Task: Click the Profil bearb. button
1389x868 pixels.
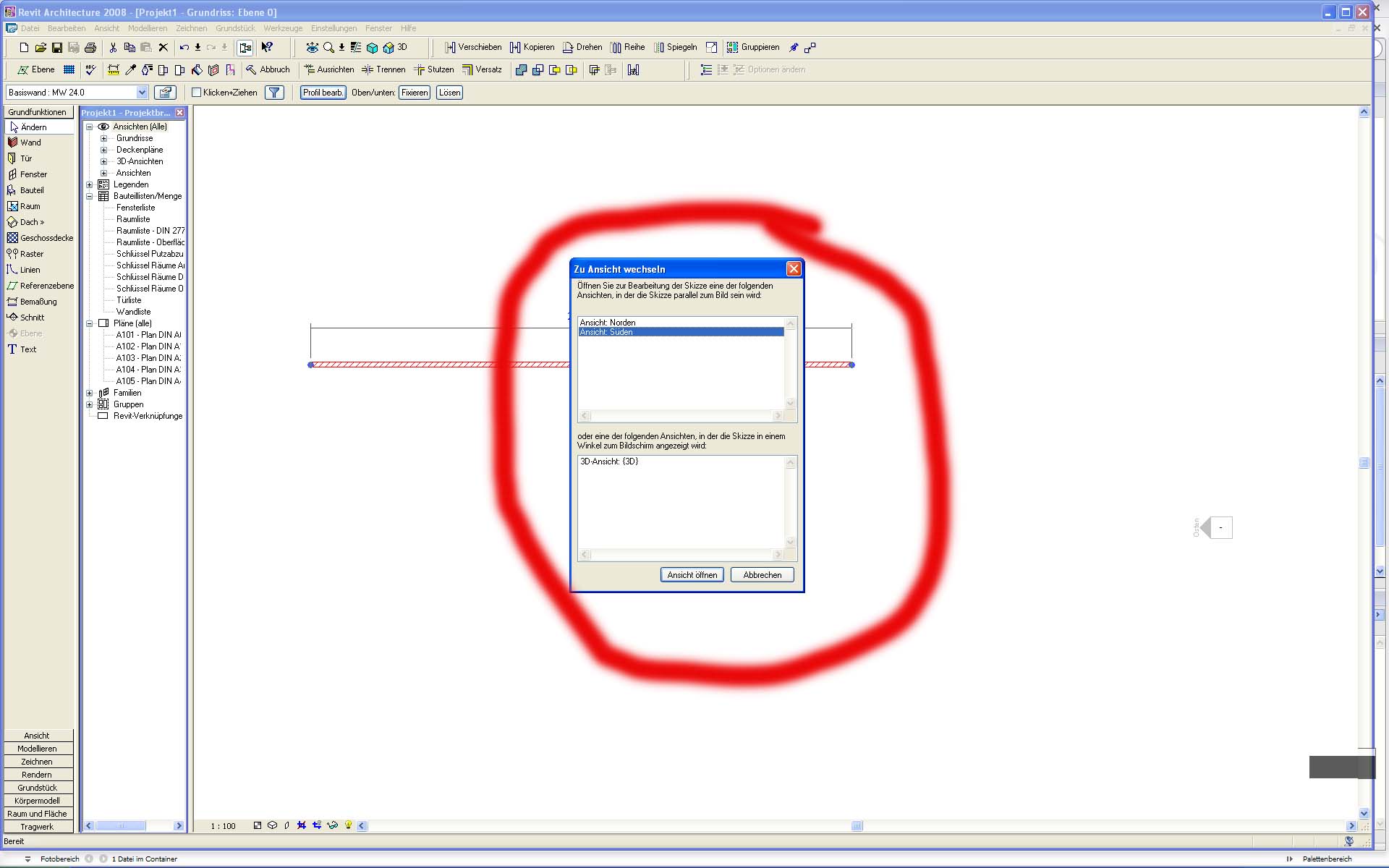Action: tap(323, 93)
